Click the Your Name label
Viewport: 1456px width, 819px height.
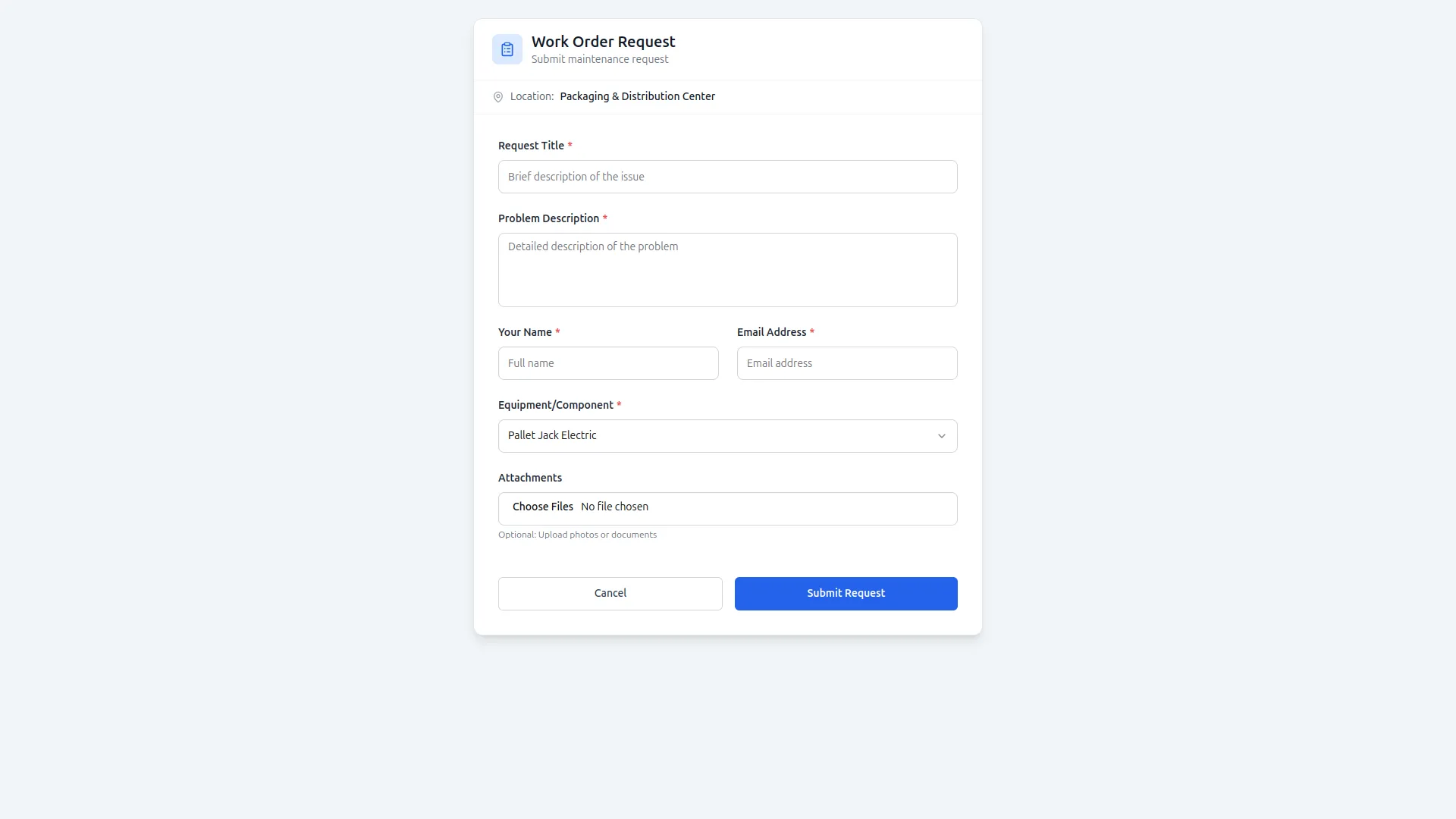(525, 332)
